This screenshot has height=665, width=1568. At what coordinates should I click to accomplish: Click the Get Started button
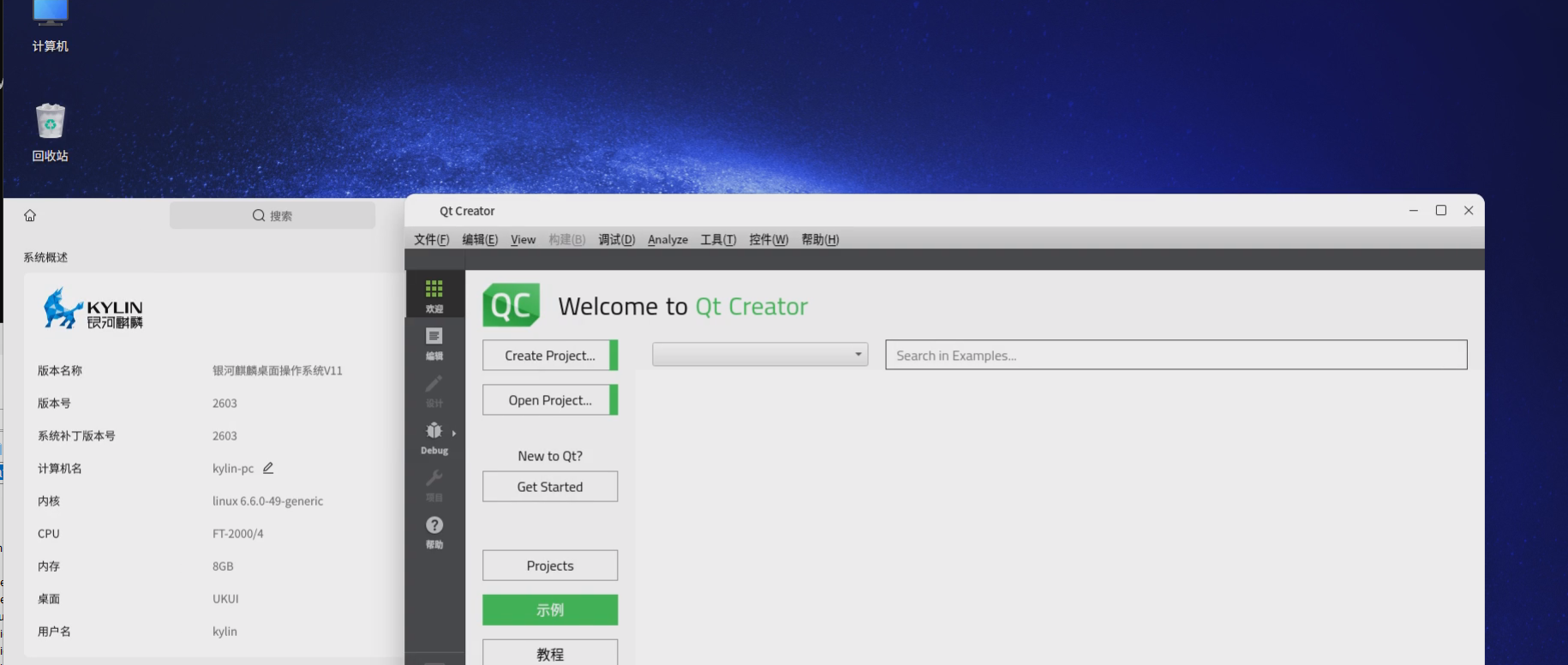[550, 487]
